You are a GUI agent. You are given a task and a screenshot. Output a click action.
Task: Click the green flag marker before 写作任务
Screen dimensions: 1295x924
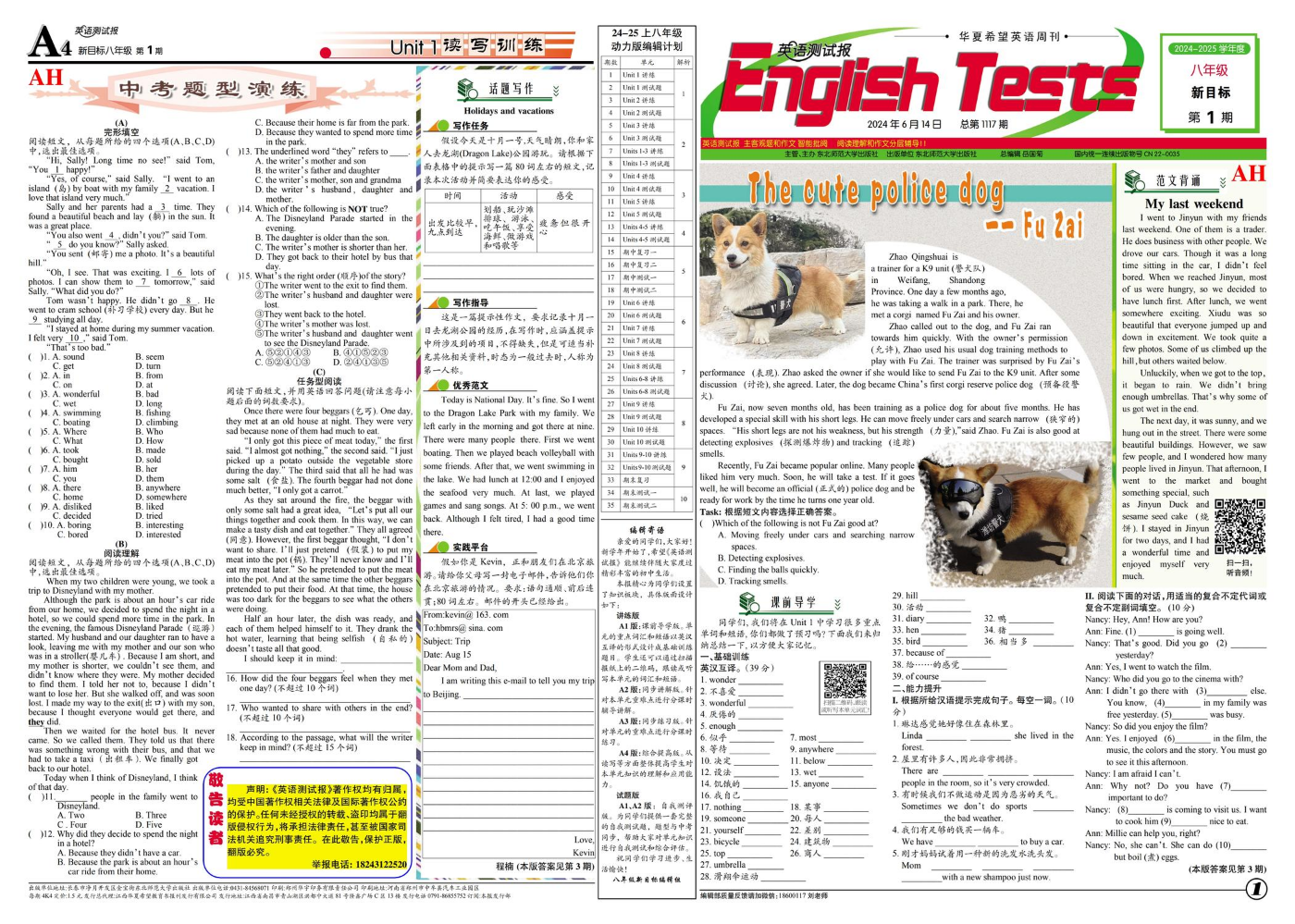[x=438, y=126]
